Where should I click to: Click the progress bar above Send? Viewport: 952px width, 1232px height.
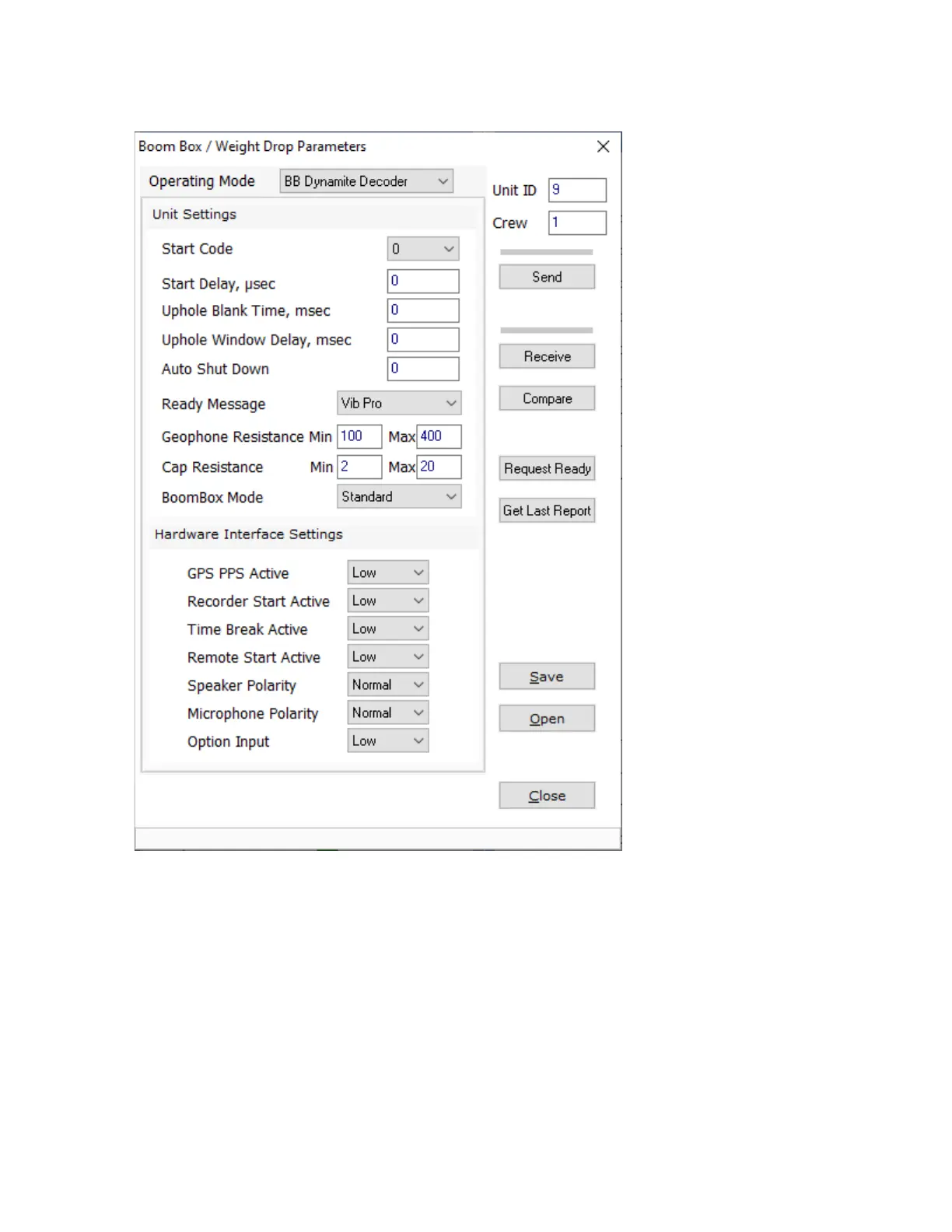[x=547, y=252]
